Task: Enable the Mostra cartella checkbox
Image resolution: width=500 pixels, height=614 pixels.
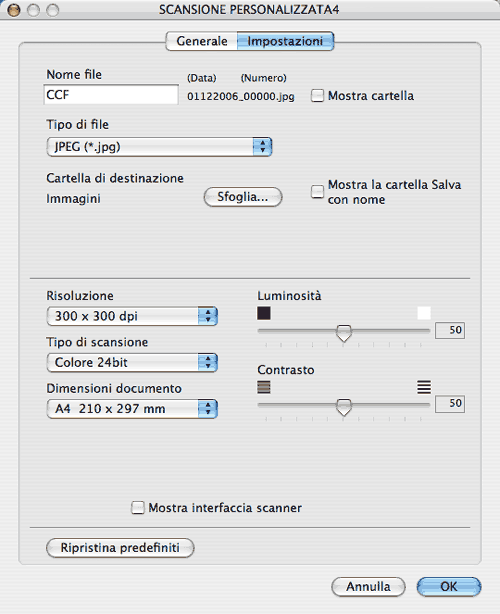Action: point(317,96)
